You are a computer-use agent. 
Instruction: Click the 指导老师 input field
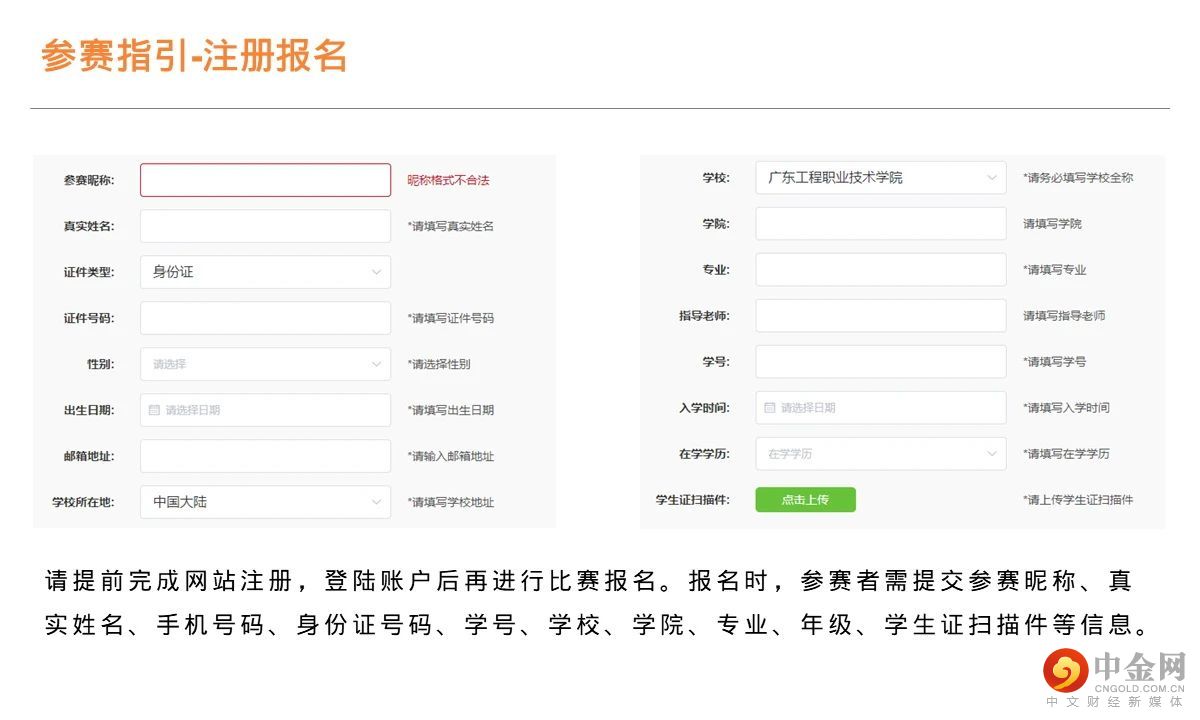click(881, 316)
